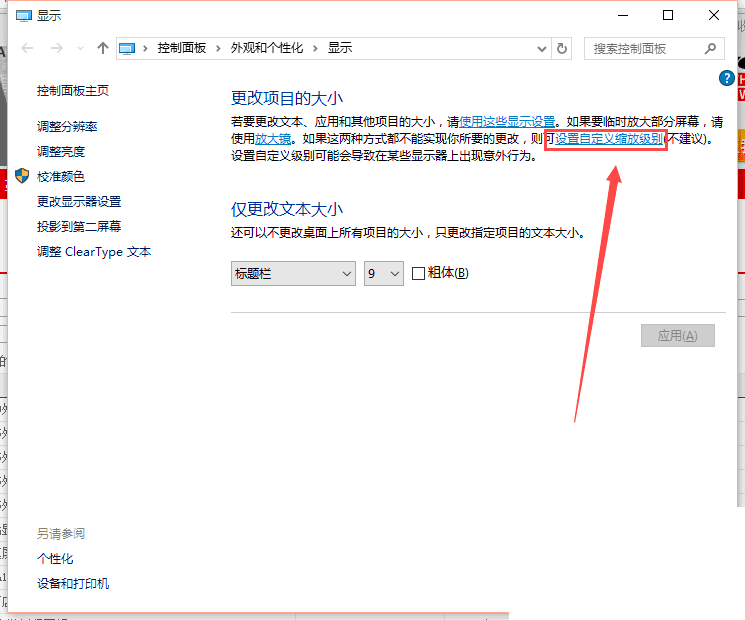This screenshot has width=745, height=620.
Task: Open the blue help question mark icon
Action: tap(727, 78)
